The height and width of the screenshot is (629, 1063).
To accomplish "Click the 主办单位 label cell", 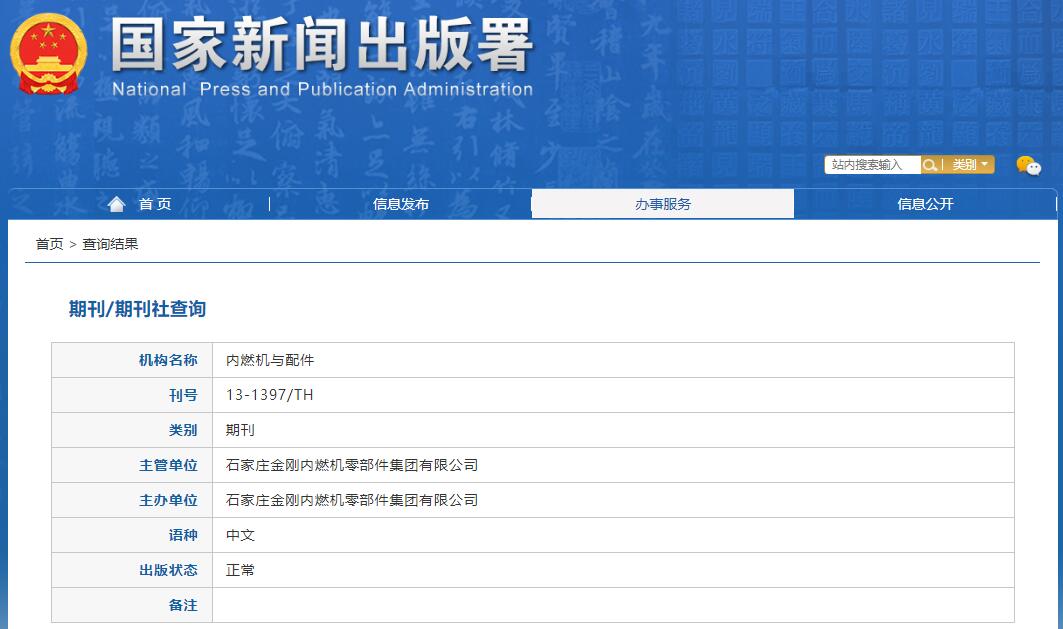I will tap(132, 500).
